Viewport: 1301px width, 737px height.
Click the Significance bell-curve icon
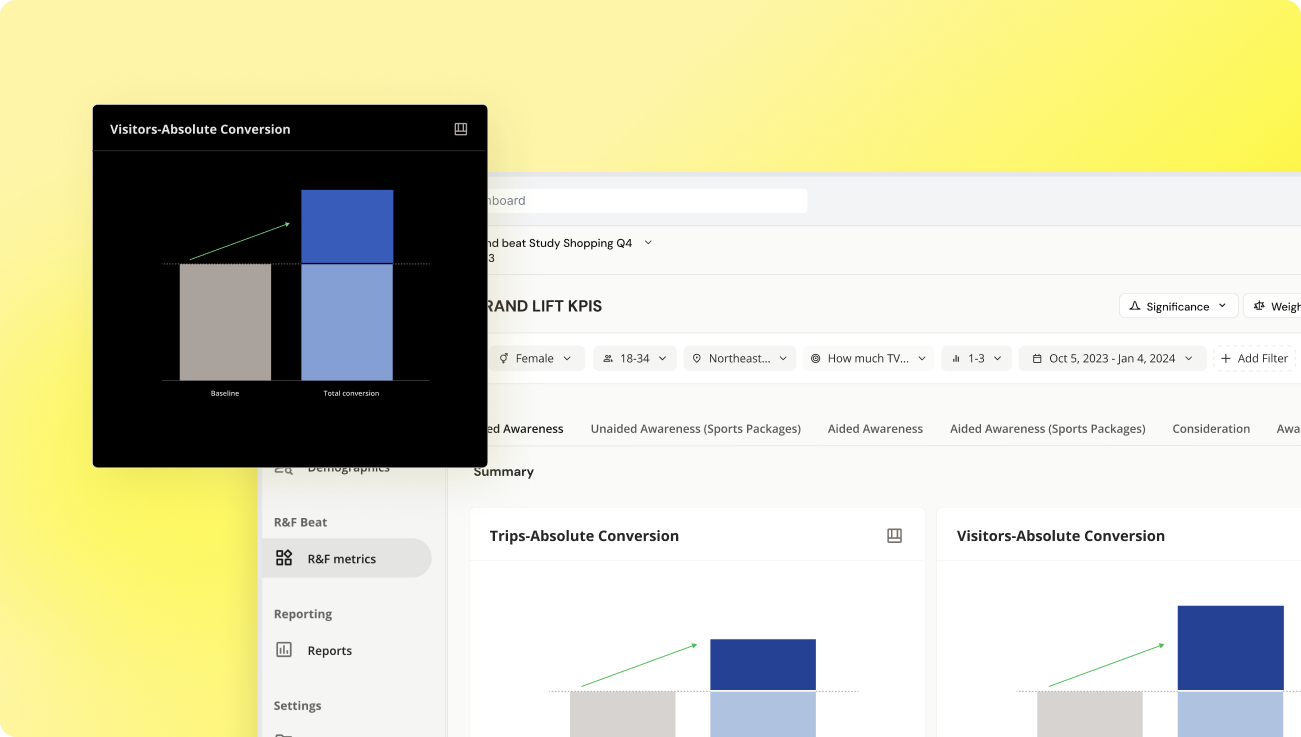[x=1135, y=306]
